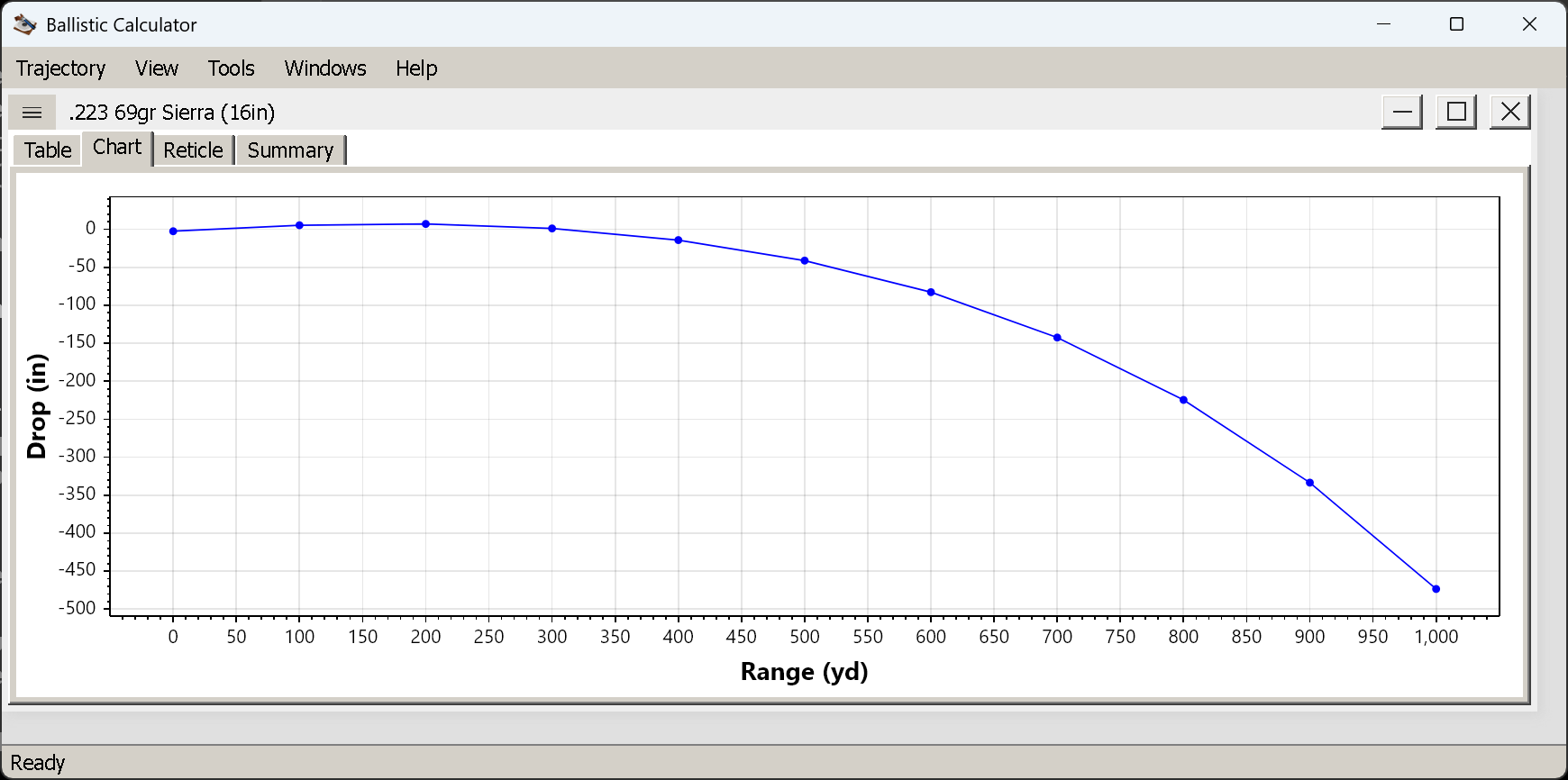Open the View menu
The width and height of the screenshot is (1568, 780).
[x=157, y=68]
